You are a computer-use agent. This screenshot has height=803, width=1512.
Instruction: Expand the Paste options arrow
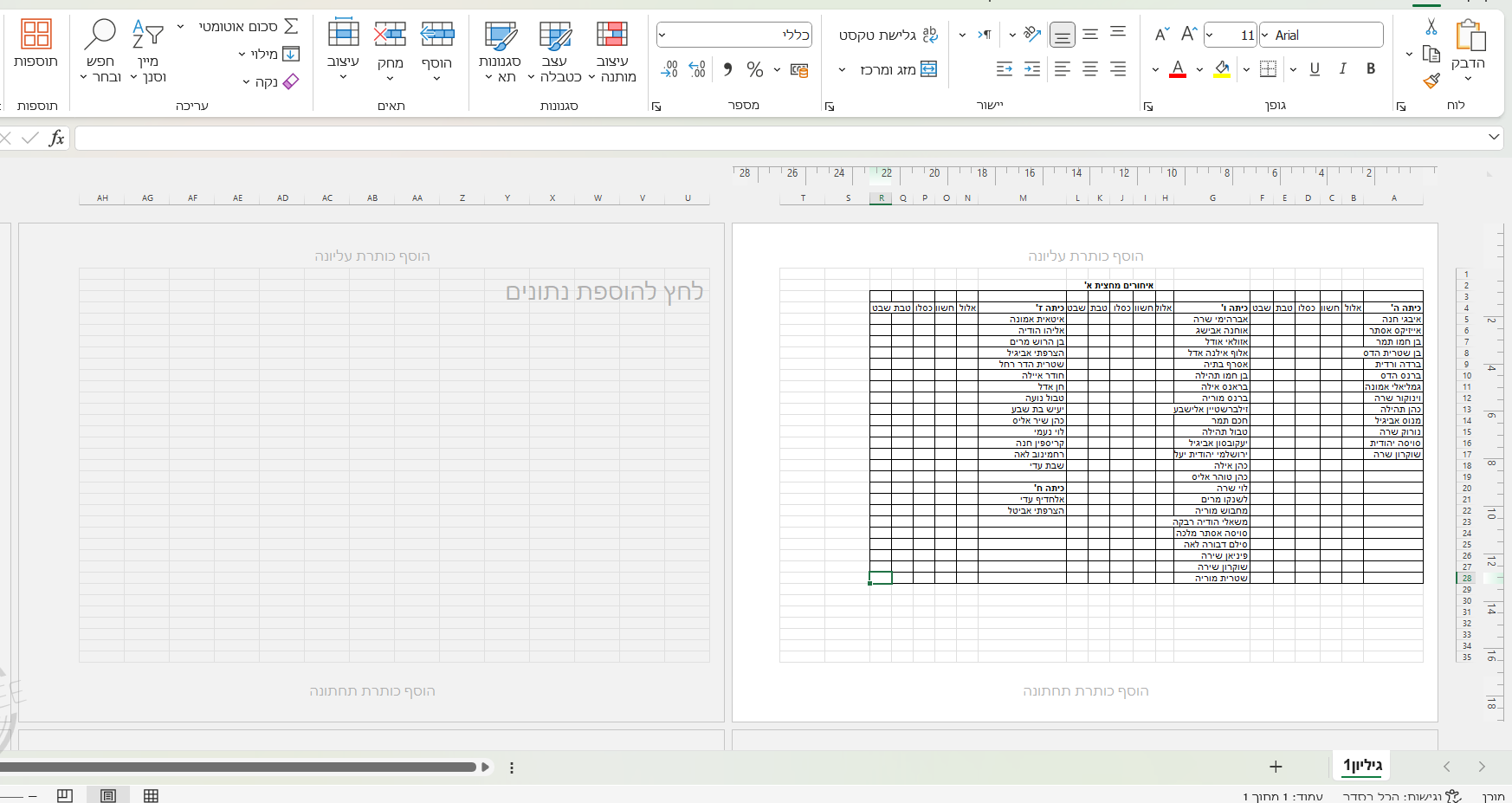tap(1469, 80)
